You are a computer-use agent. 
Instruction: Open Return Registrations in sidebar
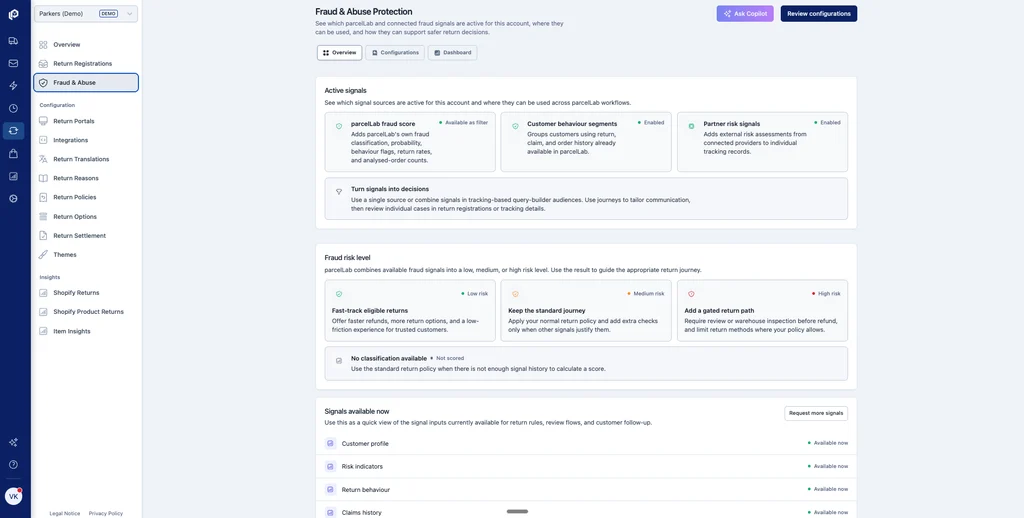[x=86, y=64]
